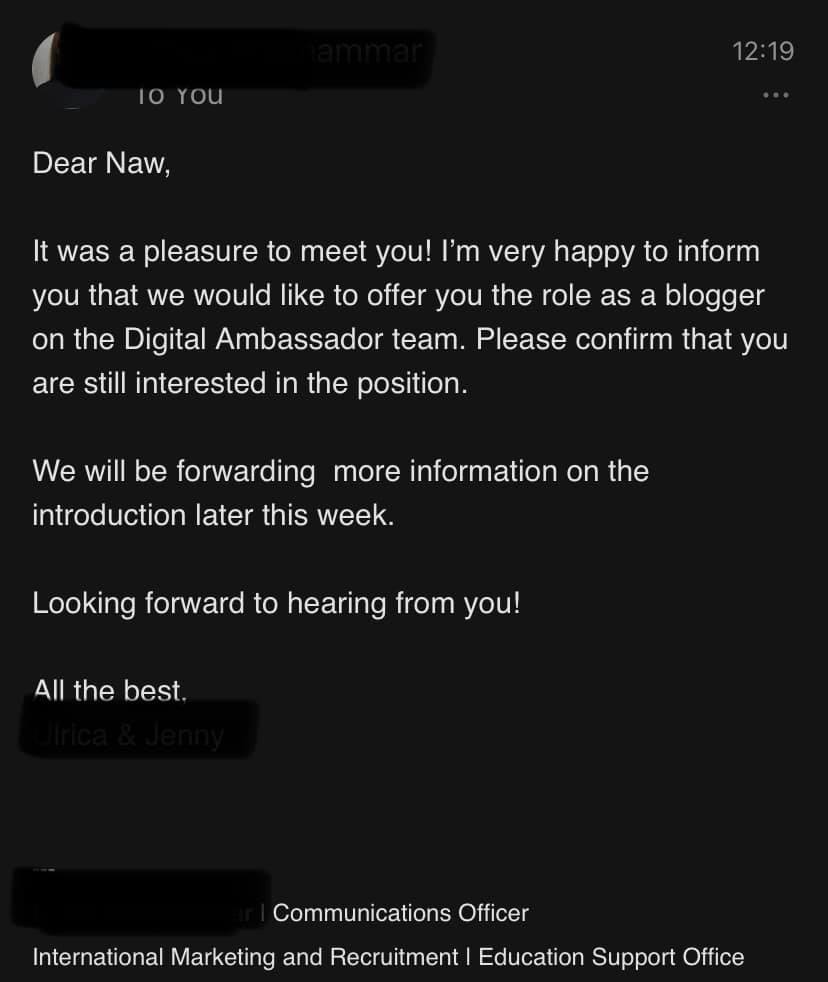Click 'introduction later this week.' line
Image resolution: width=828 pixels, height=982 pixels.
213,515
